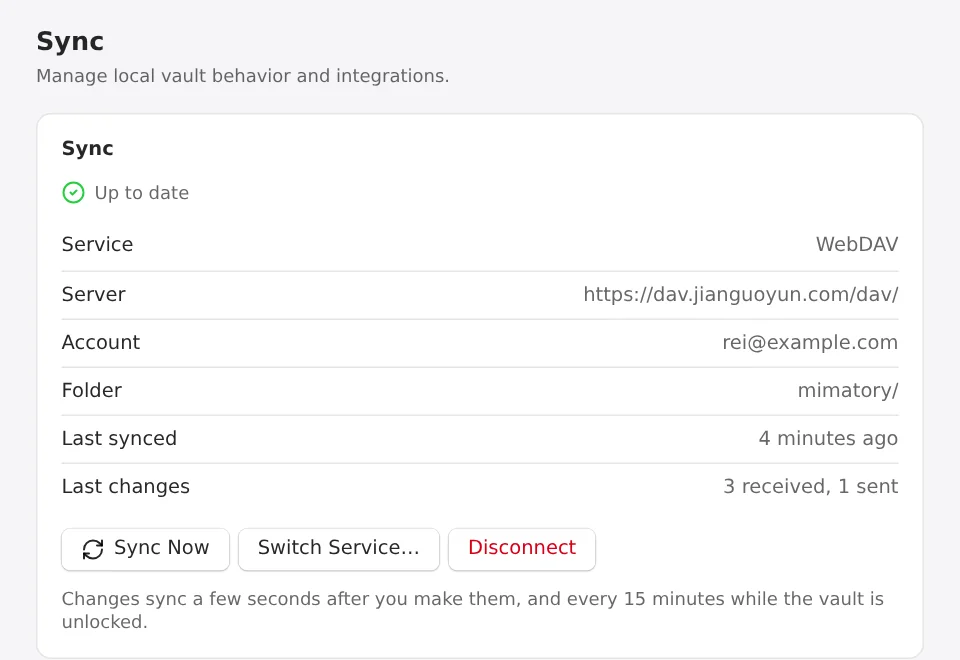
Task: Click '3 received, 1 sent' value
Action: pyautogui.click(x=810, y=486)
